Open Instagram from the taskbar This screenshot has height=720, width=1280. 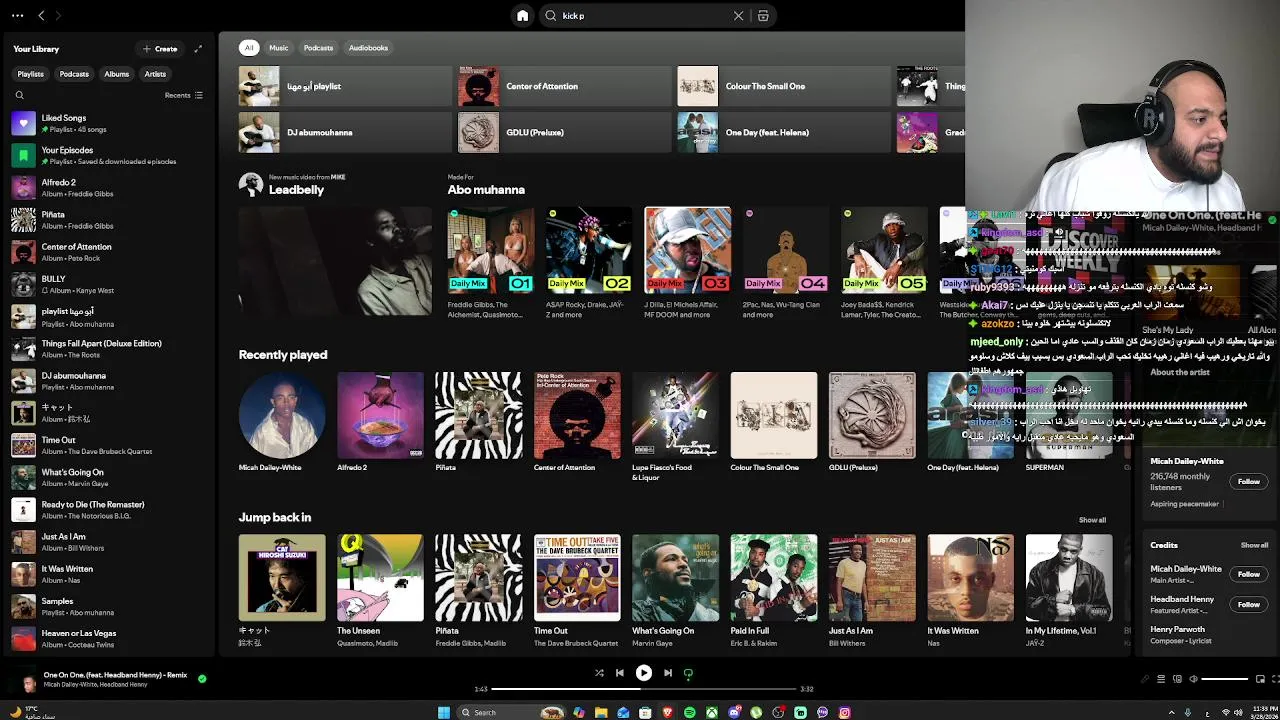(845, 712)
